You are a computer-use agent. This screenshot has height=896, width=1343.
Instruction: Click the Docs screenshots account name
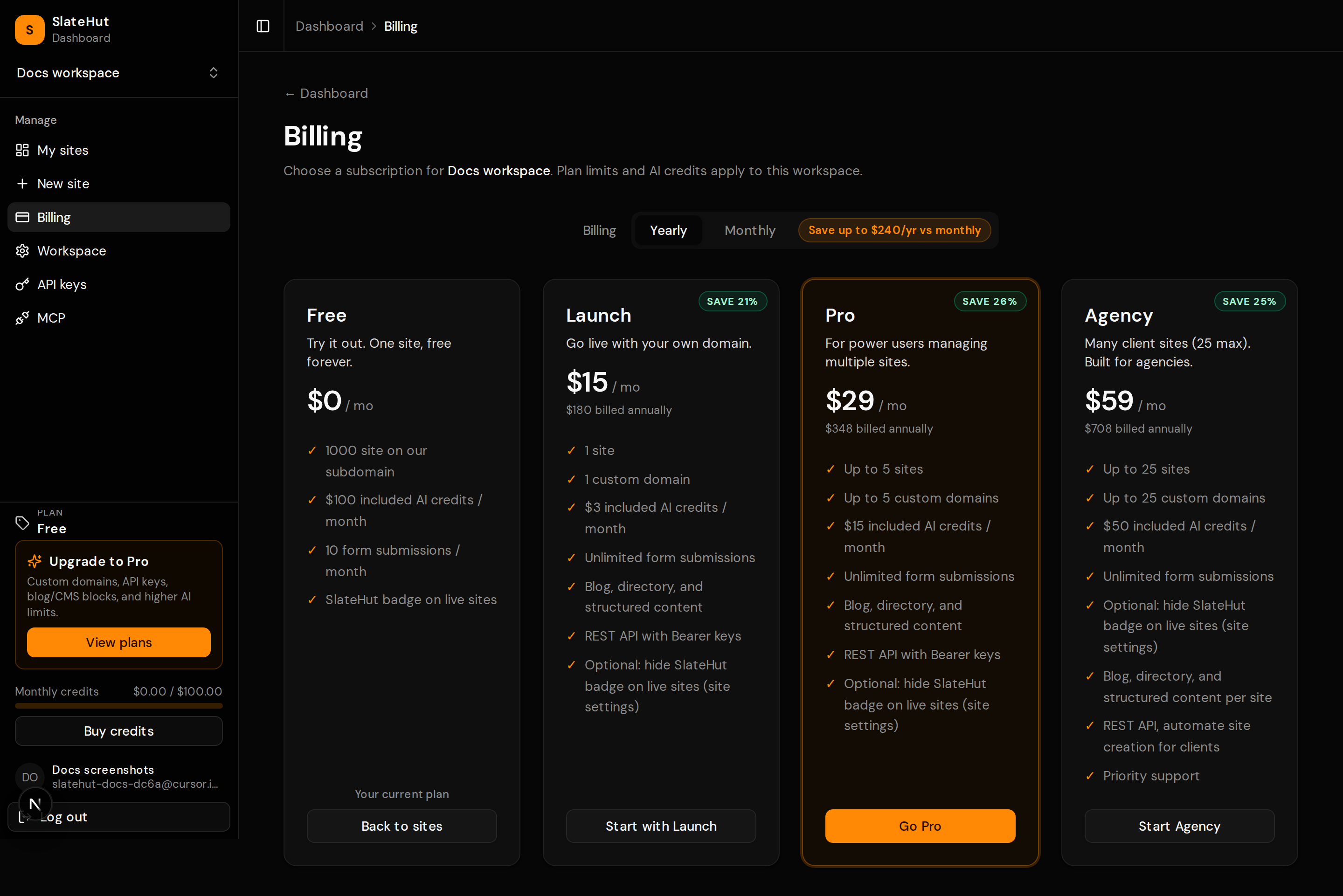click(103, 770)
